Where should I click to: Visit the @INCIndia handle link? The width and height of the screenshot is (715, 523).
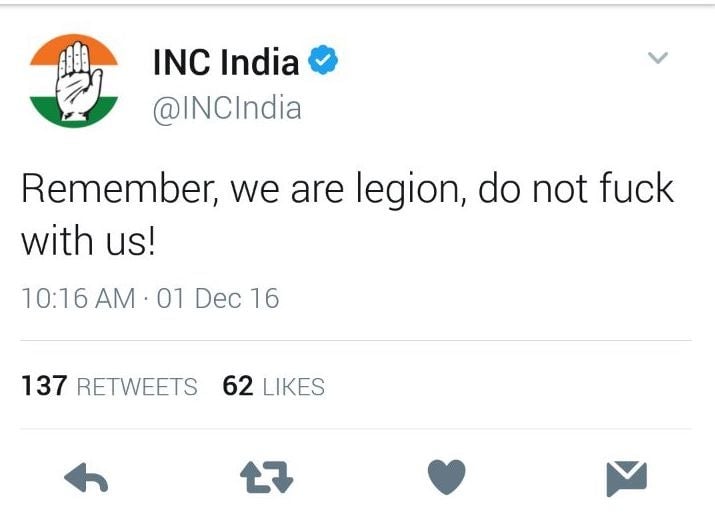(x=227, y=109)
